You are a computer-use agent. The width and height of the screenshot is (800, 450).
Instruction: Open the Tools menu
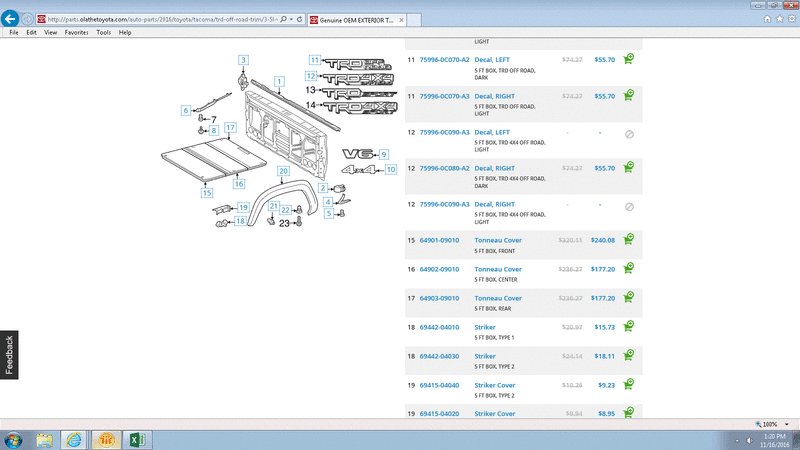(104, 32)
